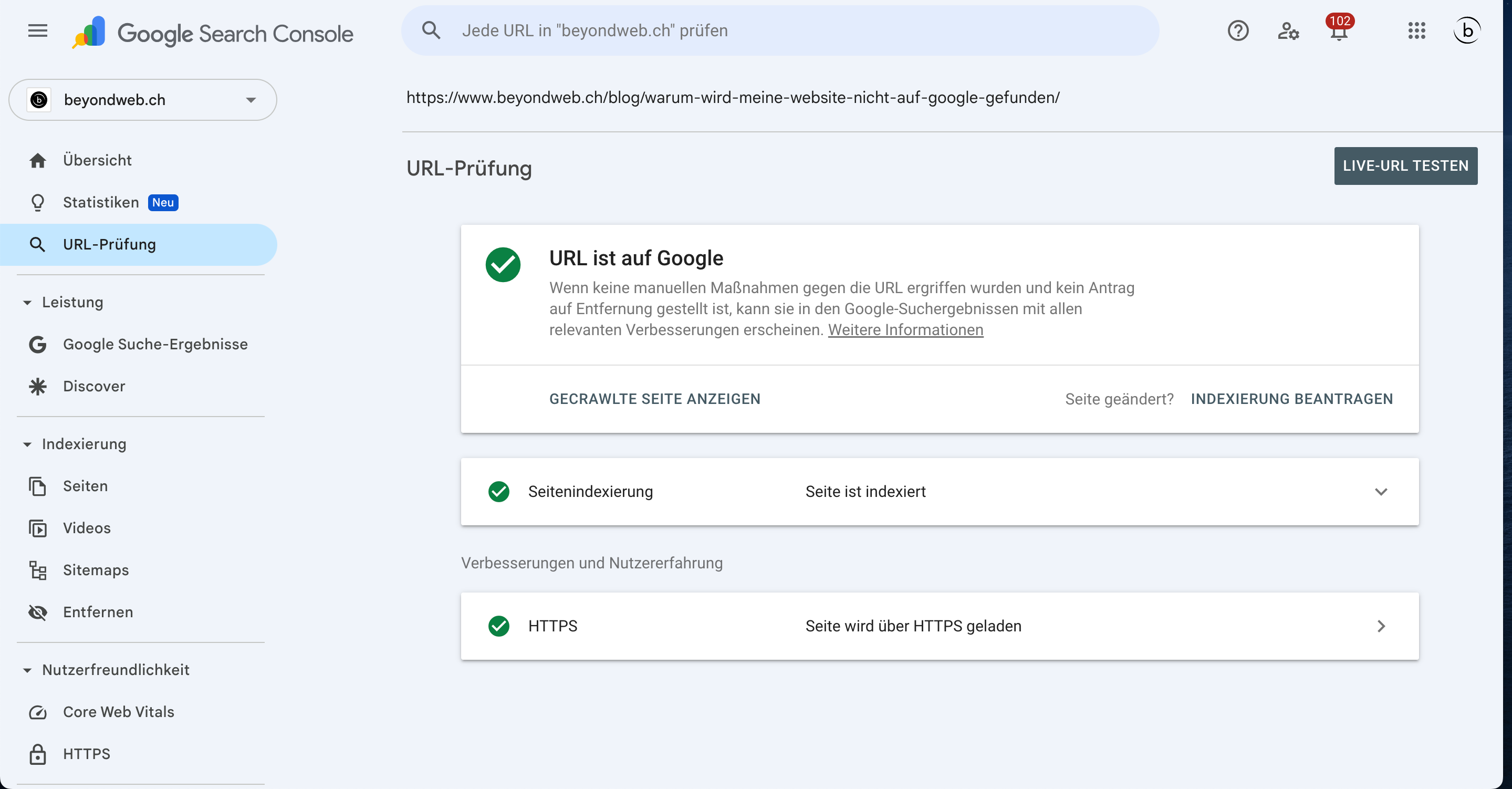Open the Google apps grid
Screen dimensions: 1512x789
click(x=1416, y=30)
